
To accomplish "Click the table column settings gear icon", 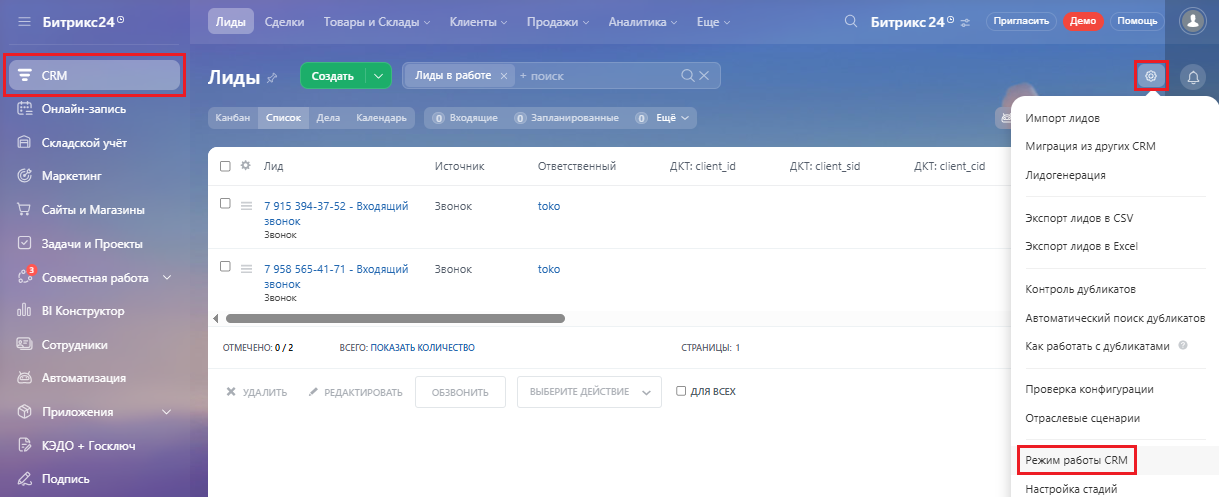I will pos(246,166).
